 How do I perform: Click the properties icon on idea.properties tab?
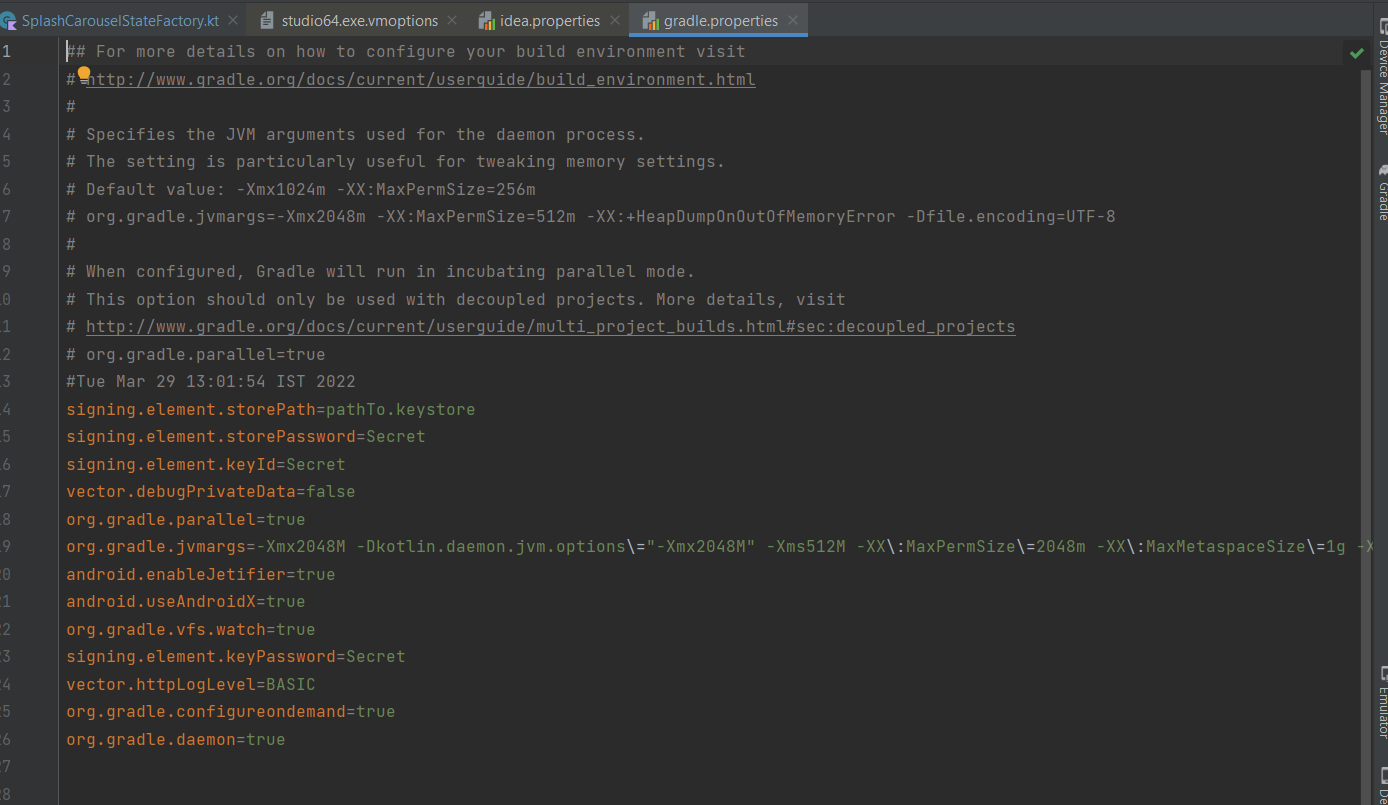(x=487, y=20)
